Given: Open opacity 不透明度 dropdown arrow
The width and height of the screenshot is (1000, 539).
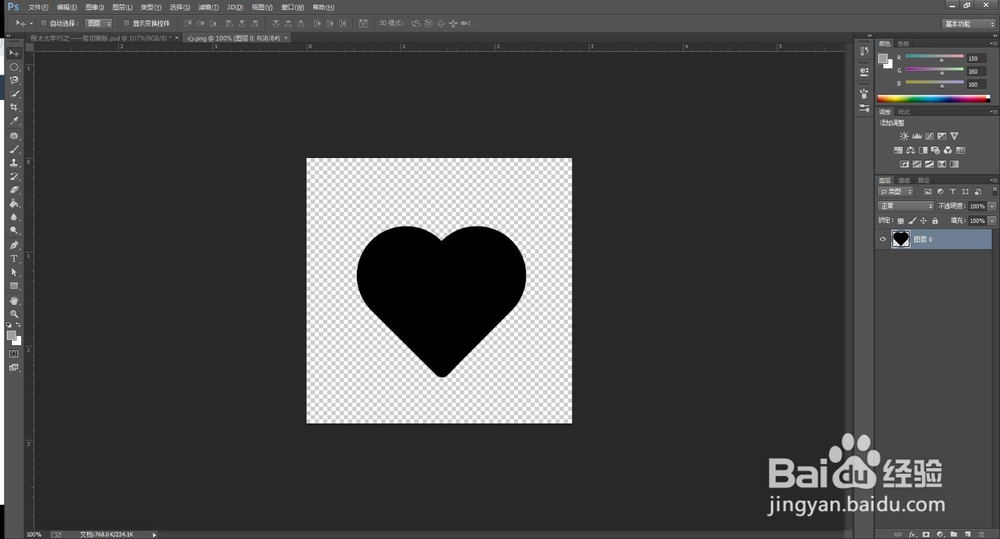Looking at the screenshot, I should 992,206.
